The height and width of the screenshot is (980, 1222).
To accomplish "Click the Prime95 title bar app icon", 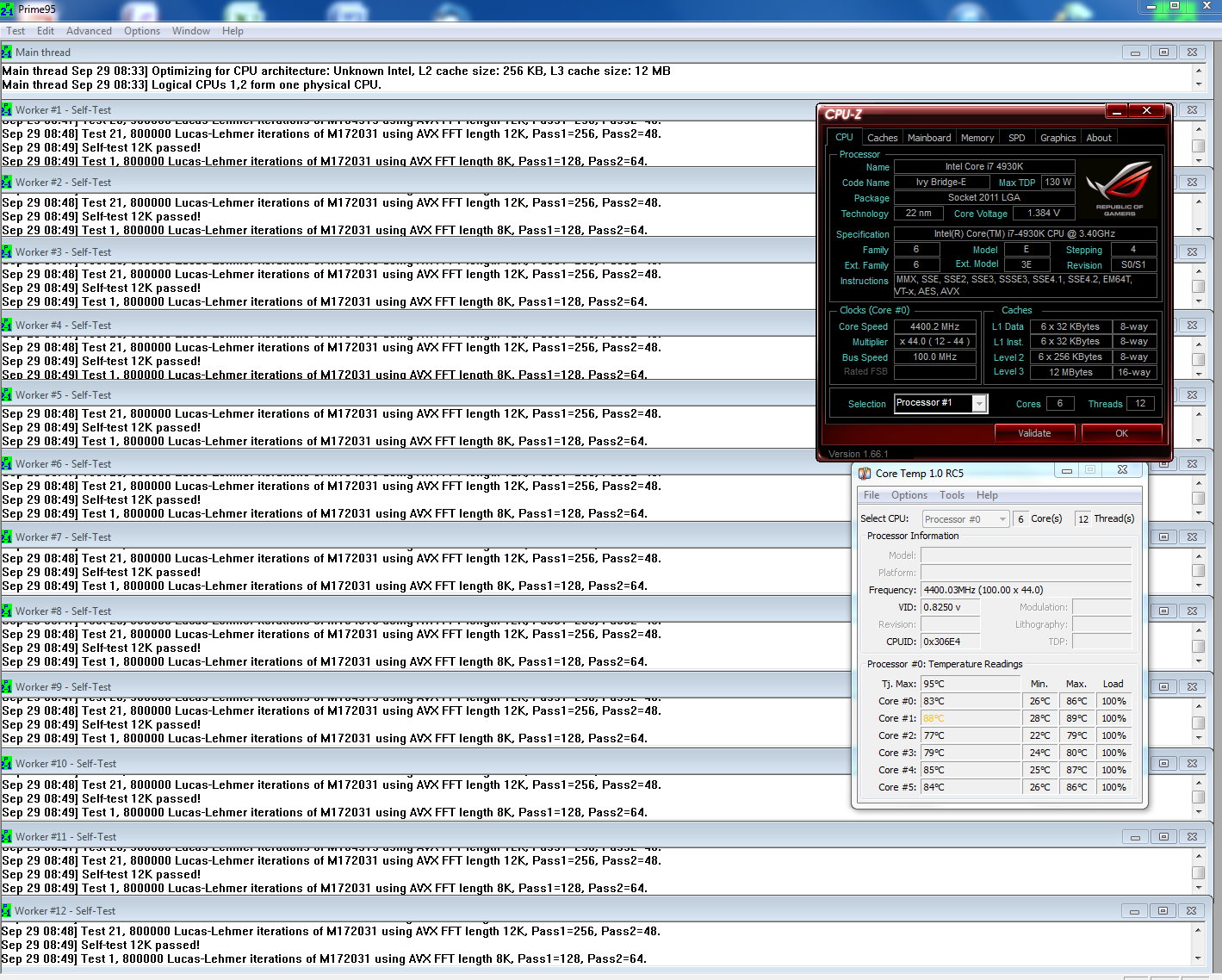I will [x=8, y=9].
